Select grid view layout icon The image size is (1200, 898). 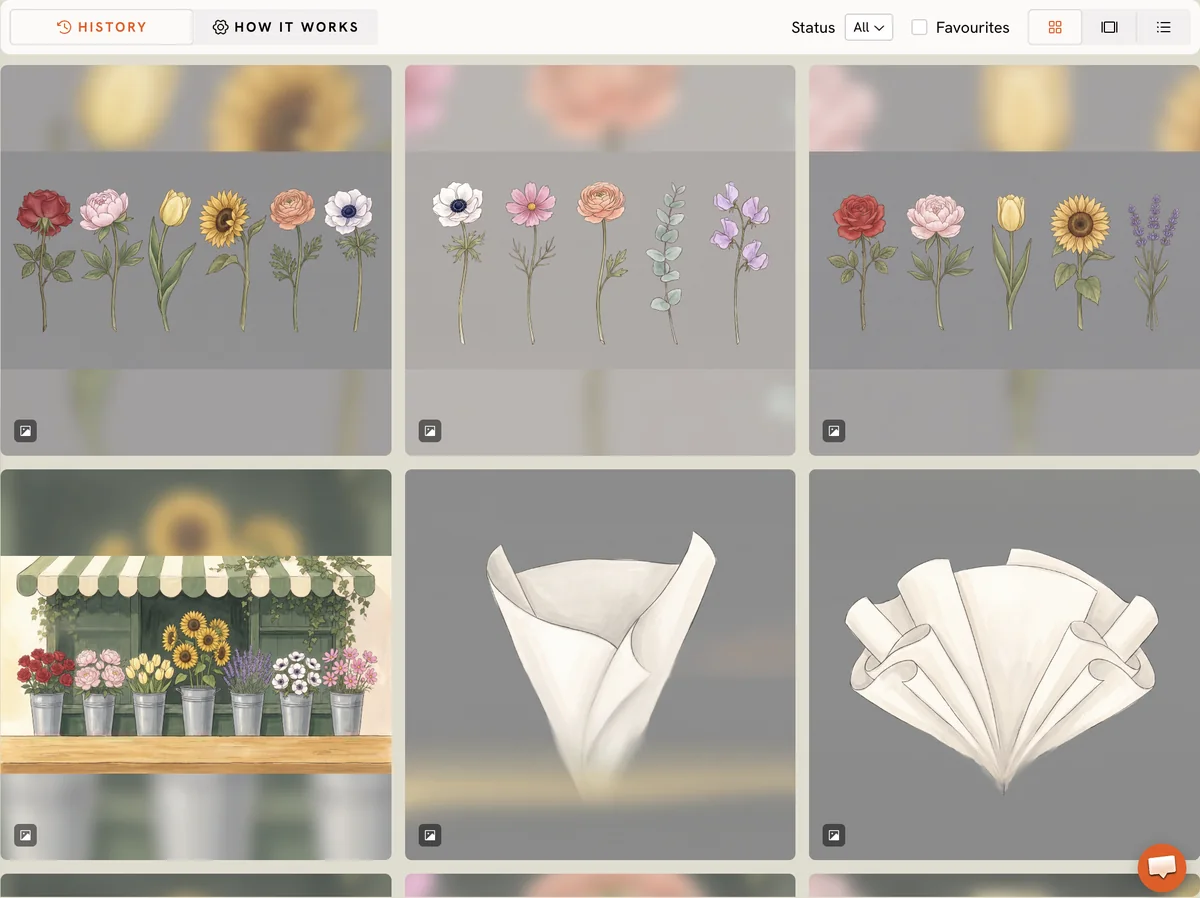tap(1055, 27)
